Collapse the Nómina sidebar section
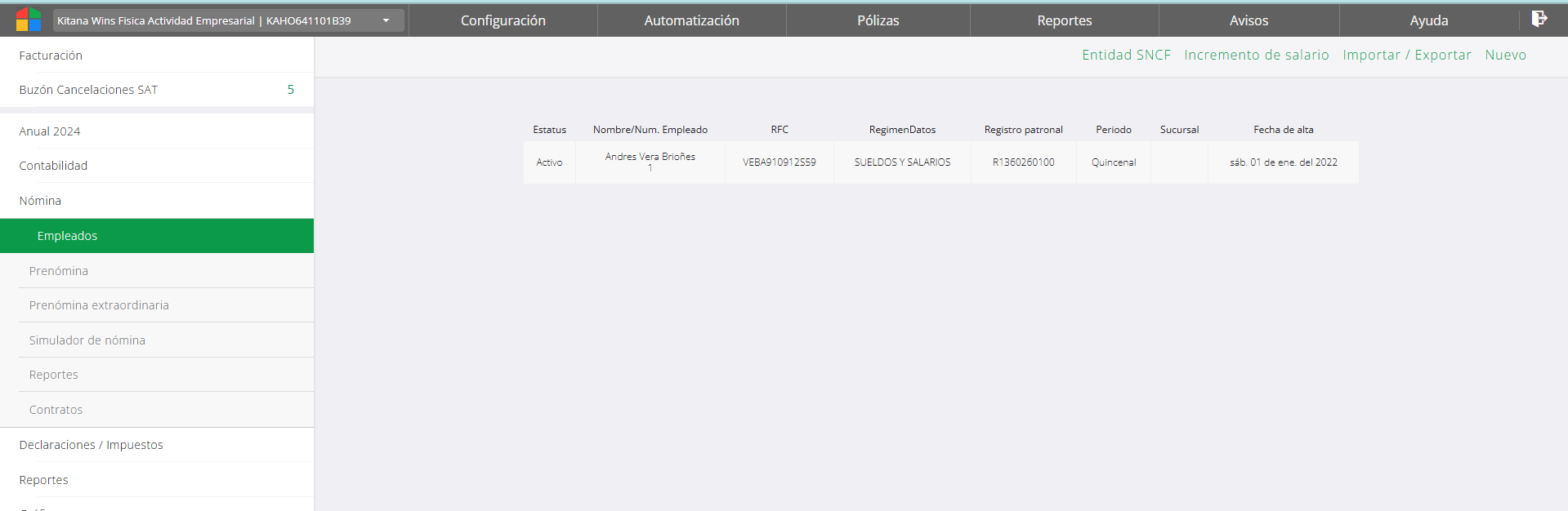Image resolution: width=1568 pixels, height=511 pixels. 40,201
